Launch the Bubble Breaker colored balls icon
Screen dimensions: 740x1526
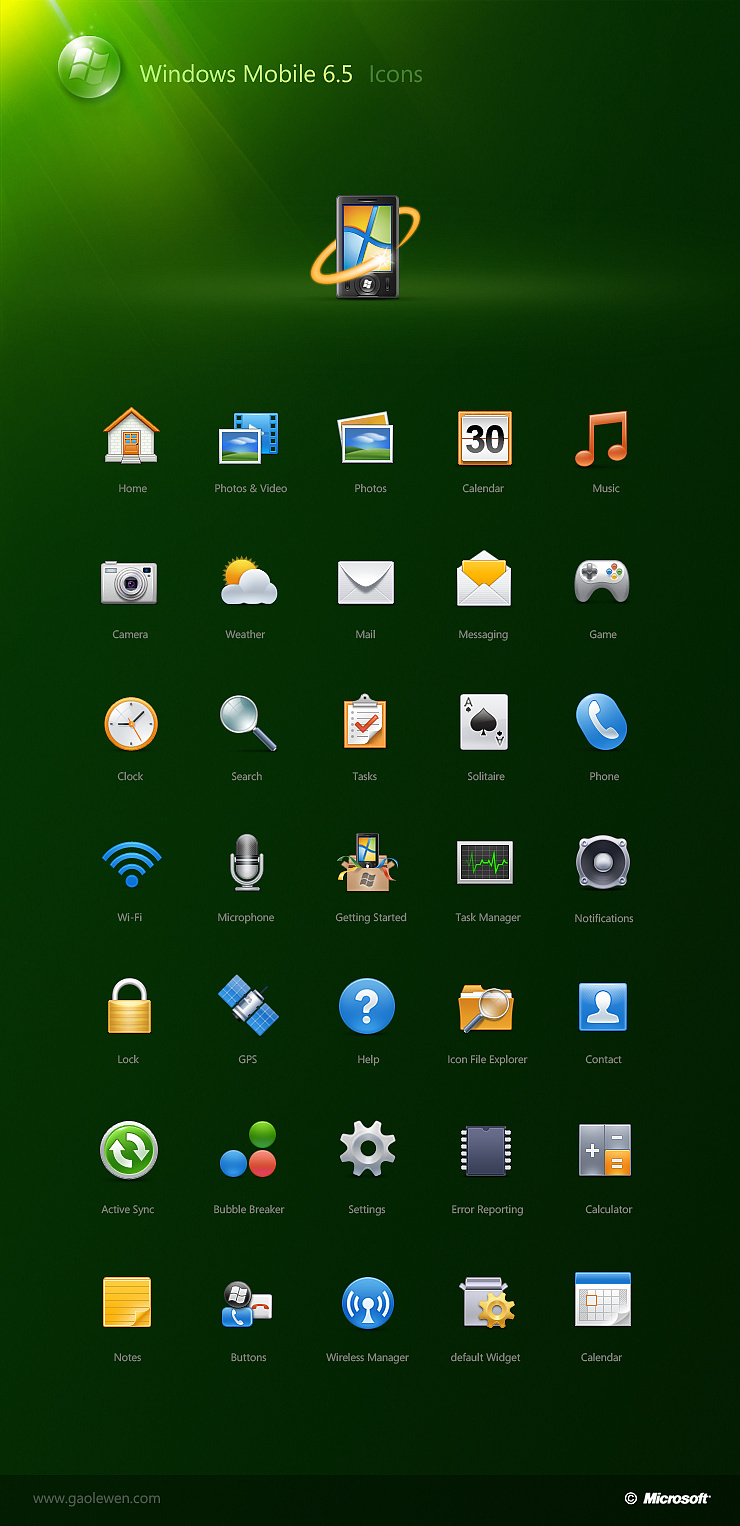(x=248, y=1149)
